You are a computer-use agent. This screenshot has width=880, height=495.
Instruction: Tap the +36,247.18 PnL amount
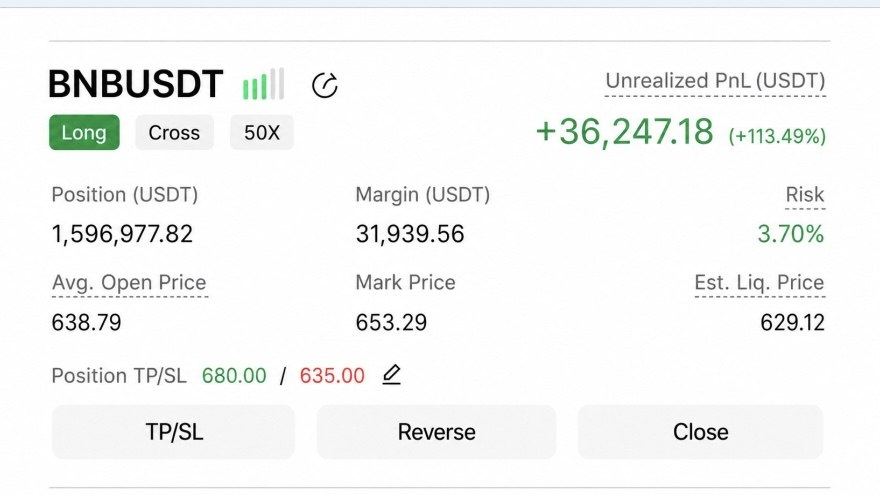[625, 132]
